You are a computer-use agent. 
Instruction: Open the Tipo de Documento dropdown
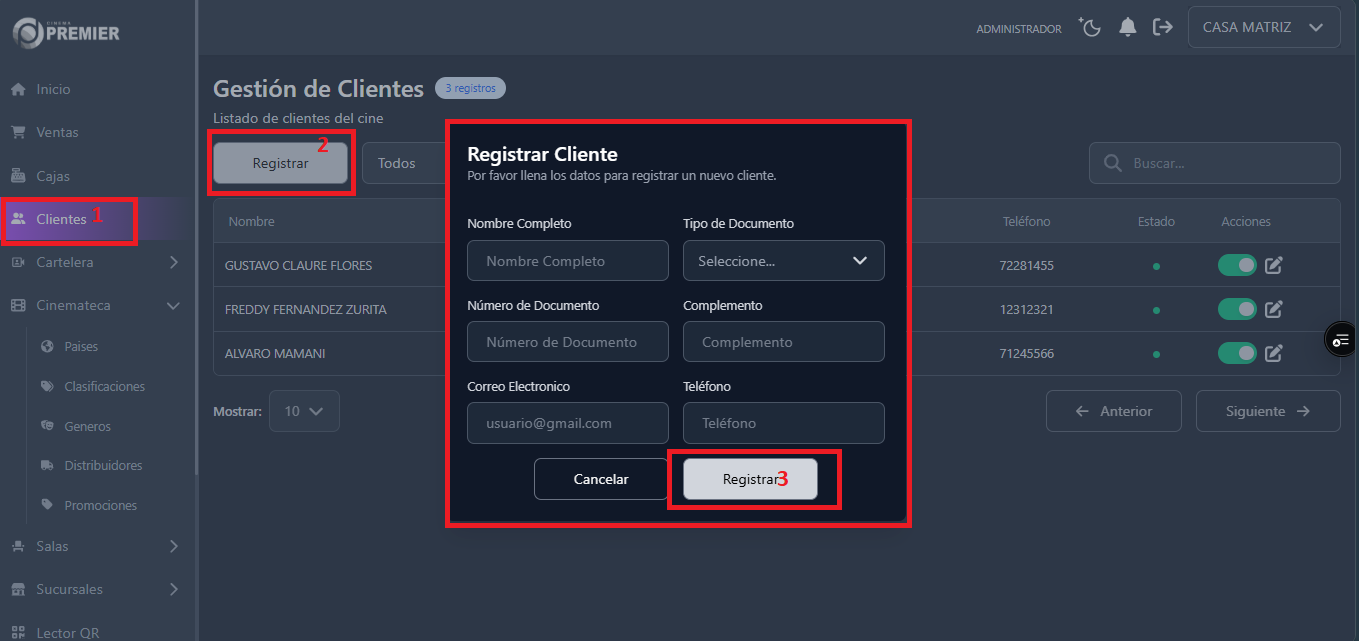click(783, 261)
